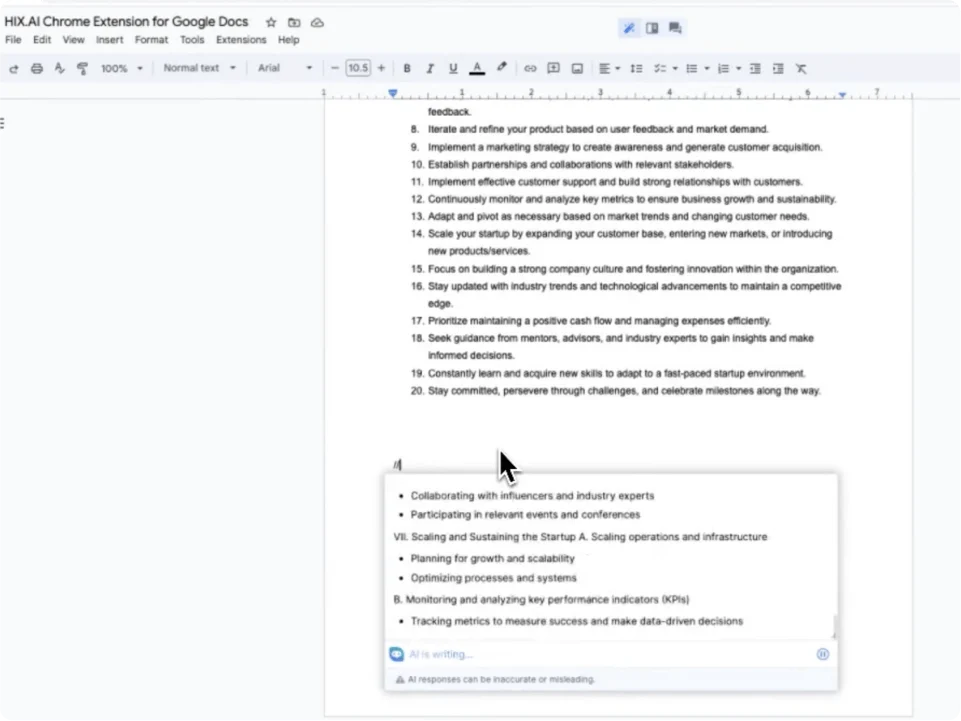Click the clear formatting icon
Screen dimensions: 961x721
click(801, 68)
